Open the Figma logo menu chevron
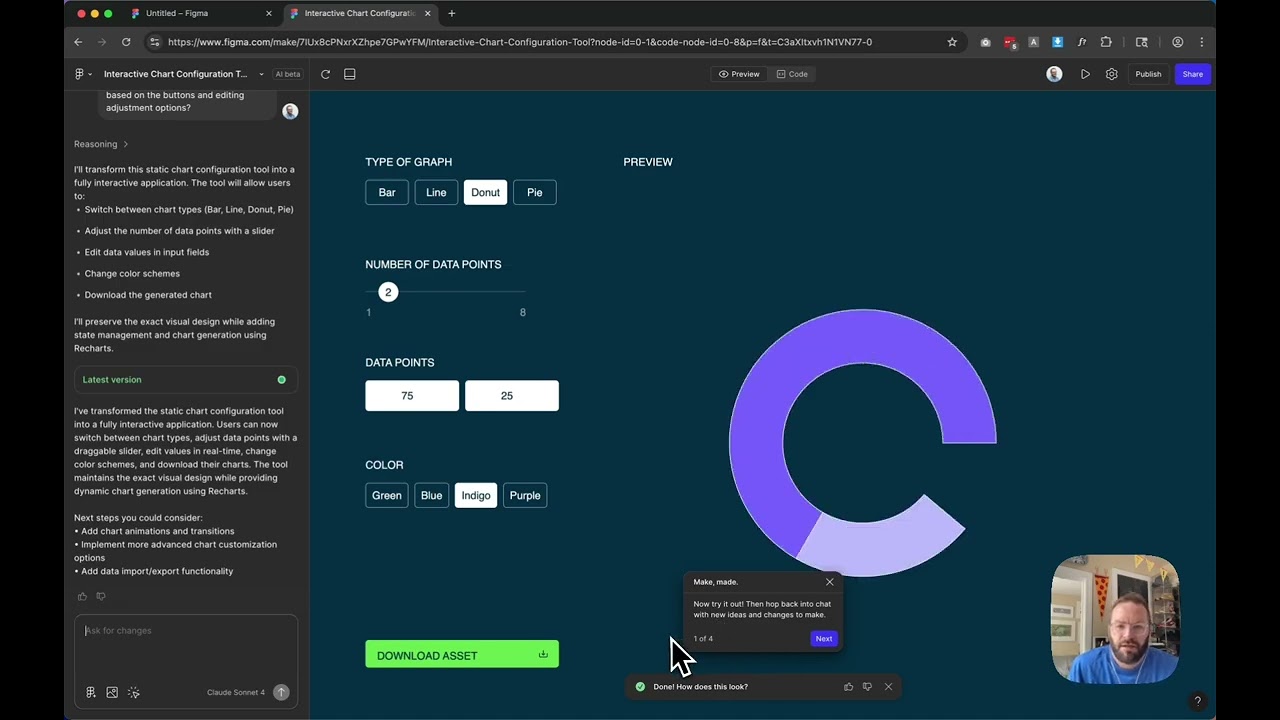The width and height of the screenshot is (1280, 720). pyautogui.click(x=90, y=74)
